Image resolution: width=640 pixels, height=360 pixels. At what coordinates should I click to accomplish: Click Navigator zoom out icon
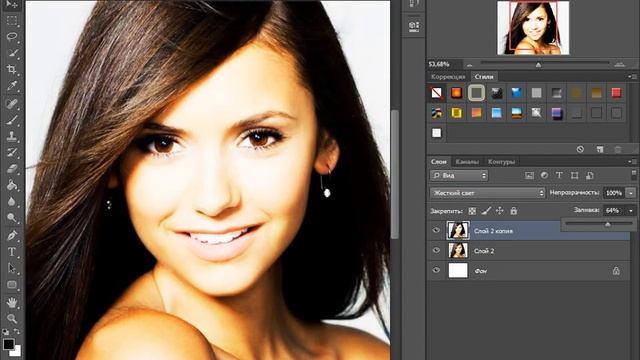click(x=470, y=64)
